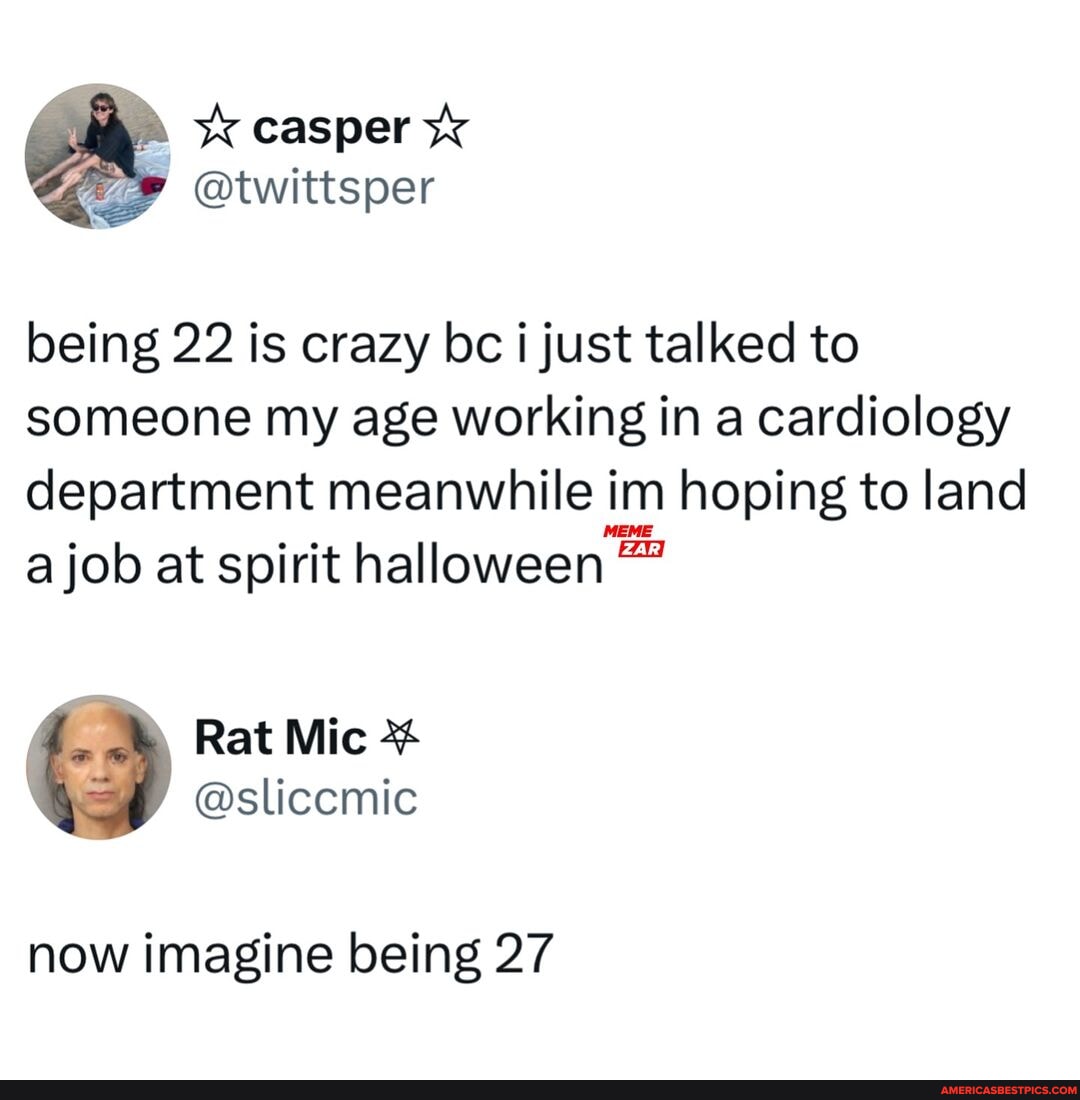Open the @sliccmic handle
1080x1100 pixels.
coord(306,797)
